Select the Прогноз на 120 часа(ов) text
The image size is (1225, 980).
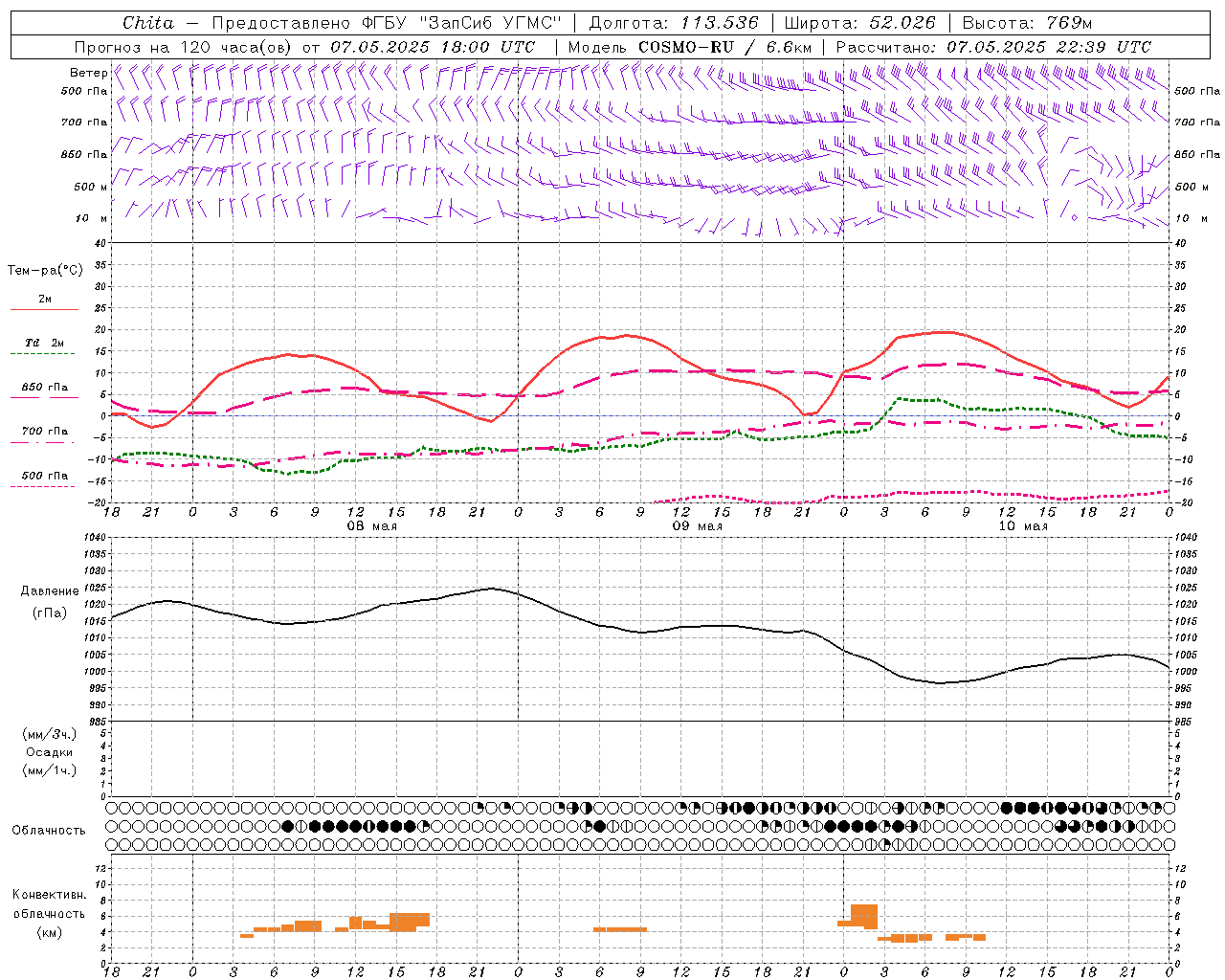[x=184, y=47]
